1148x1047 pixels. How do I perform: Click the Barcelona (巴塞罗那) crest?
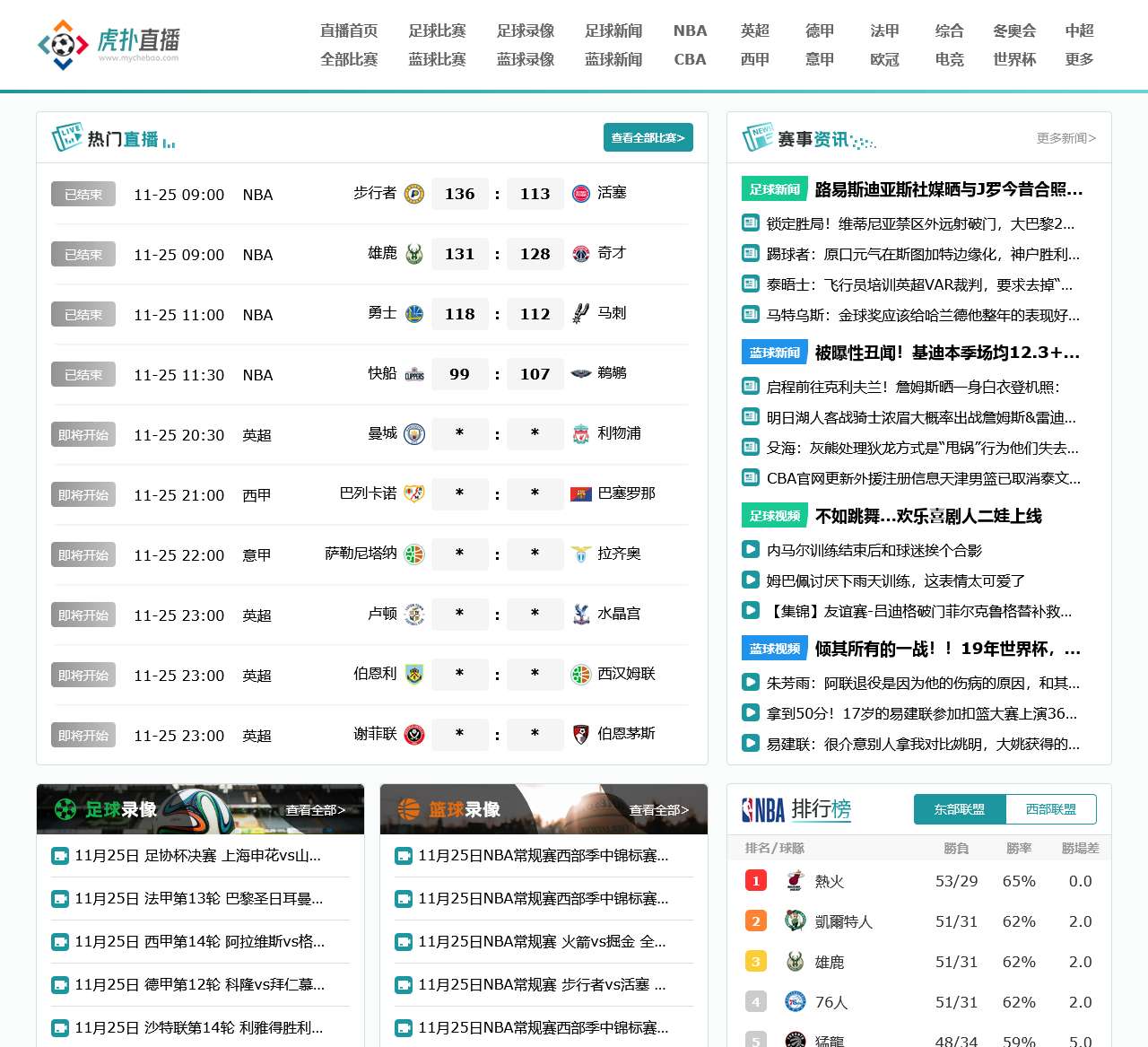click(581, 494)
